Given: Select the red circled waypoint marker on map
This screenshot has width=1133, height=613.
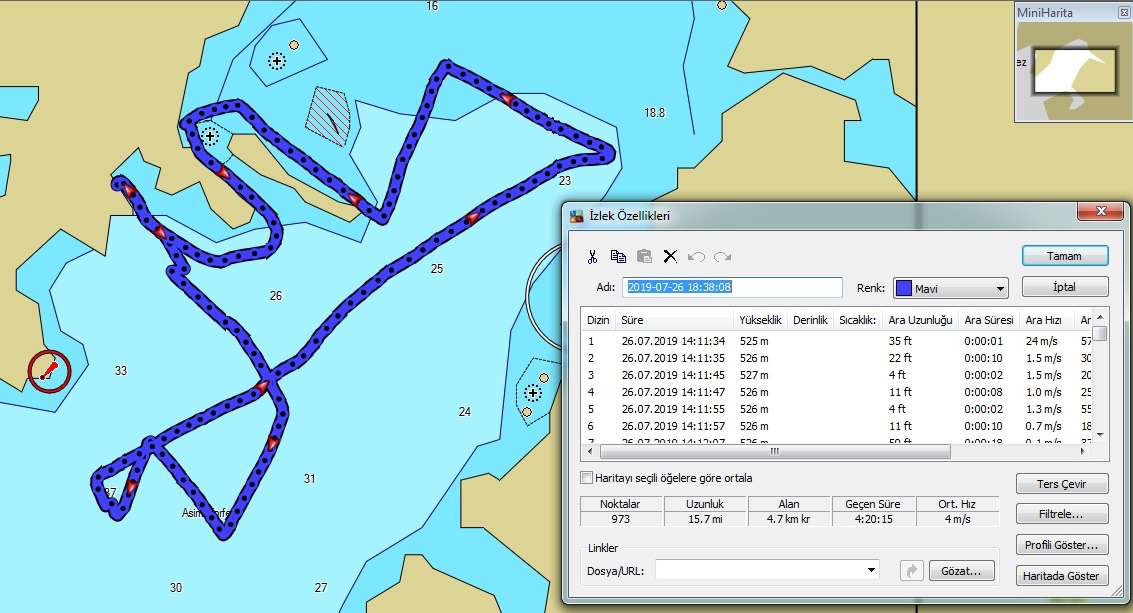Looking at the screenshot, I should [x=48, y=372].
